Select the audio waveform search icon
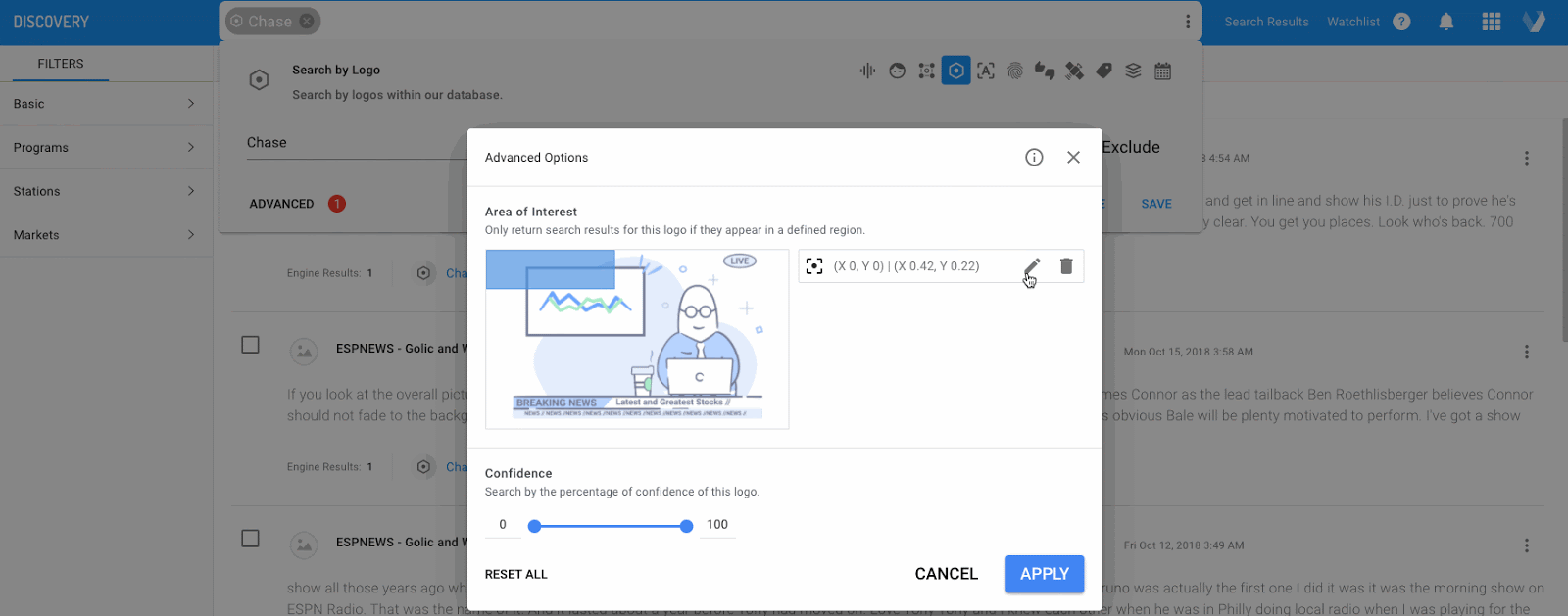 [x=867, y=71]
